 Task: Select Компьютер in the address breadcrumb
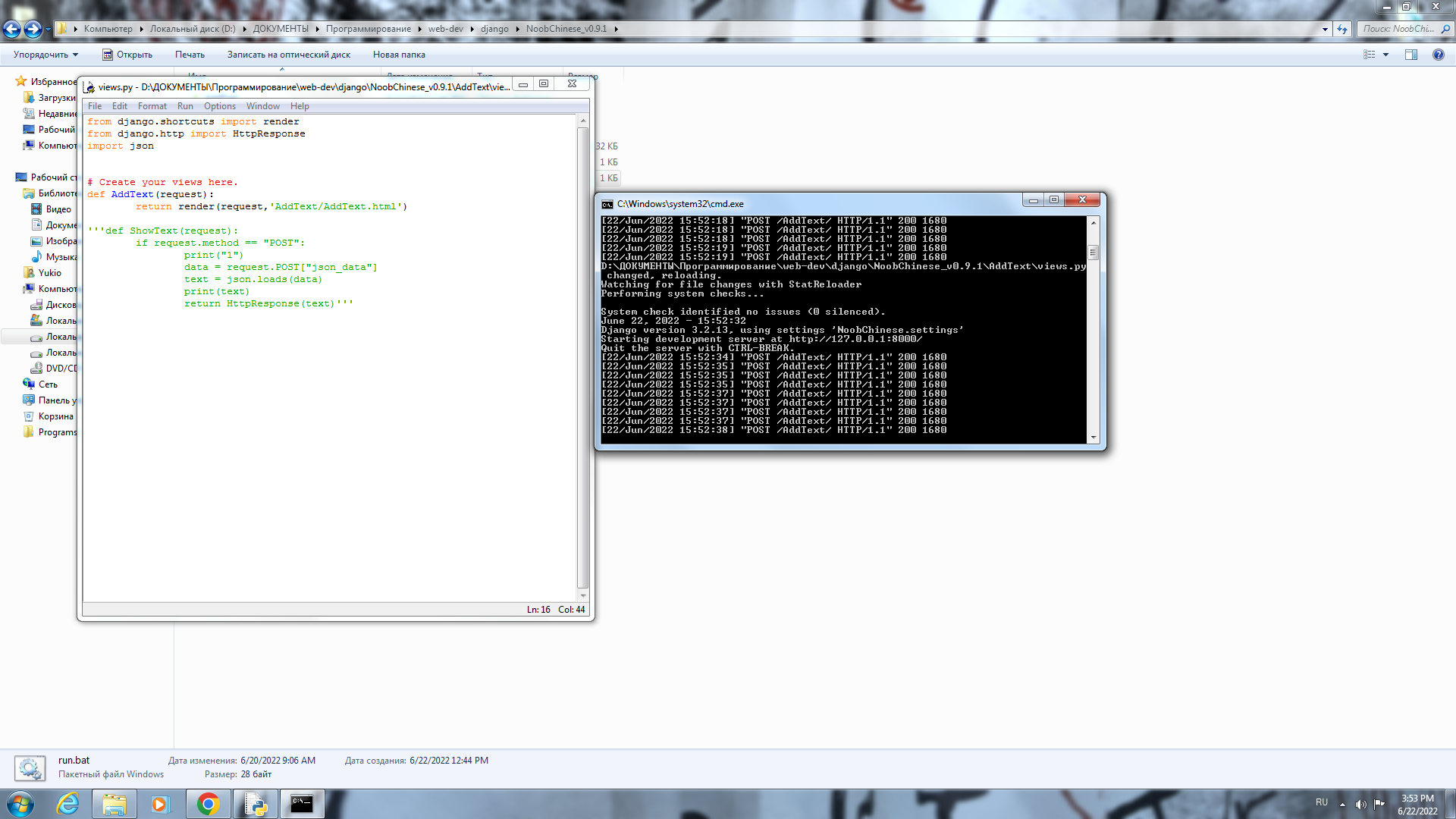(x=108, y=29)
